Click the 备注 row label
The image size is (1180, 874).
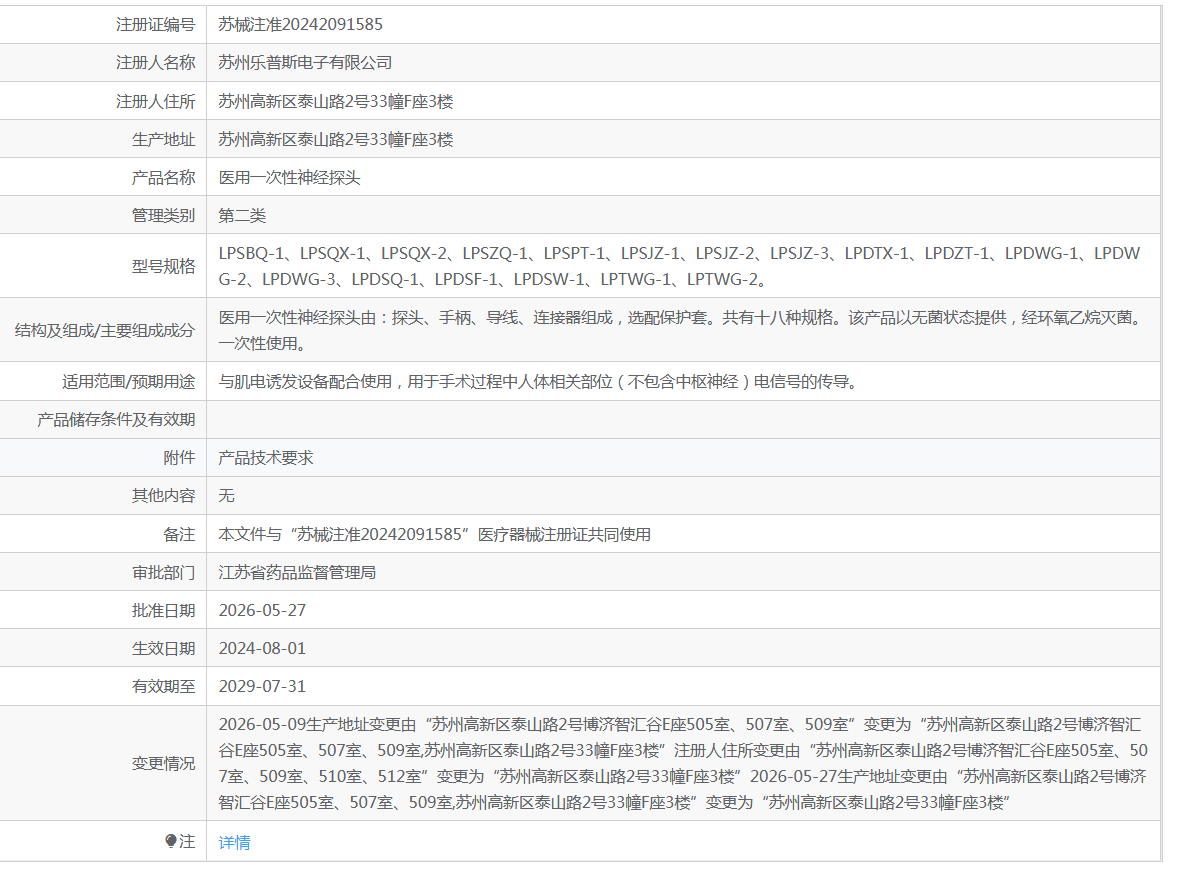coord(179,534)
